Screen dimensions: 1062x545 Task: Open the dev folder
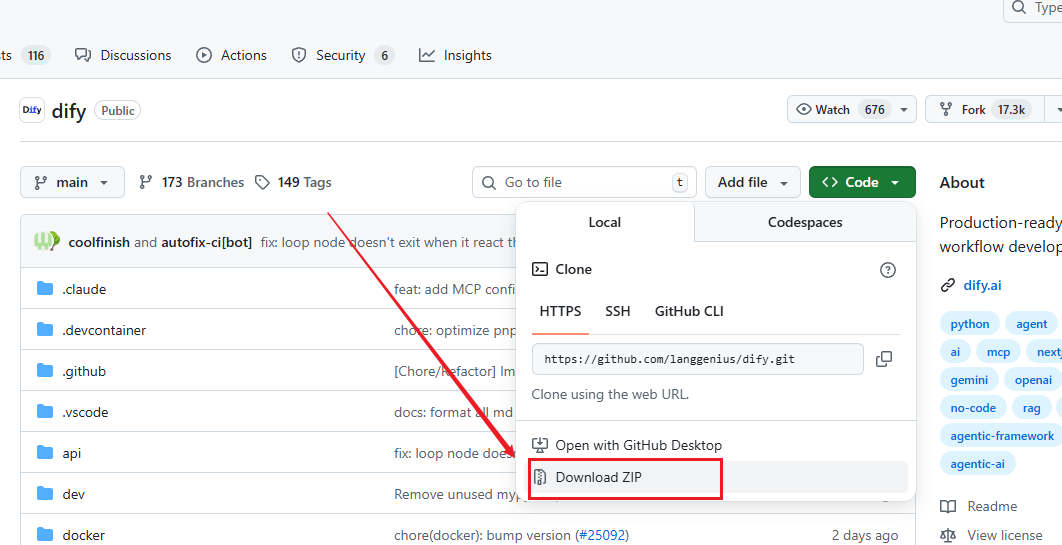[74, 494]
